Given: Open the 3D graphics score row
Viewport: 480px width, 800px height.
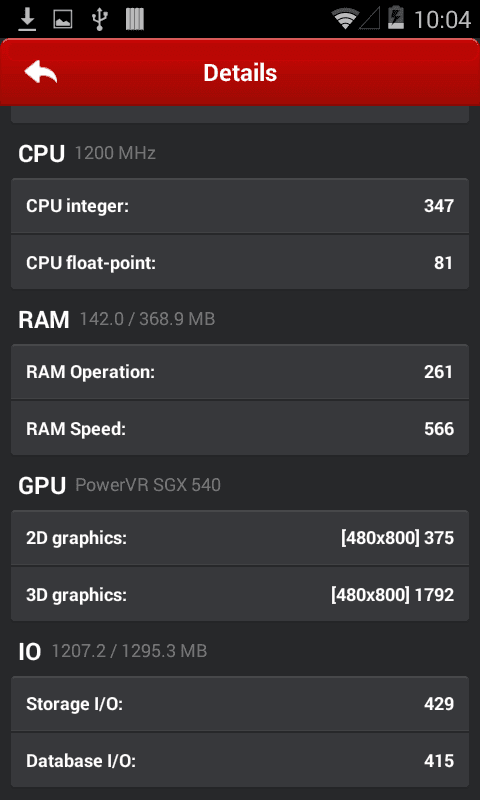Looking at the screenshot, I should [x=240, y=594].
